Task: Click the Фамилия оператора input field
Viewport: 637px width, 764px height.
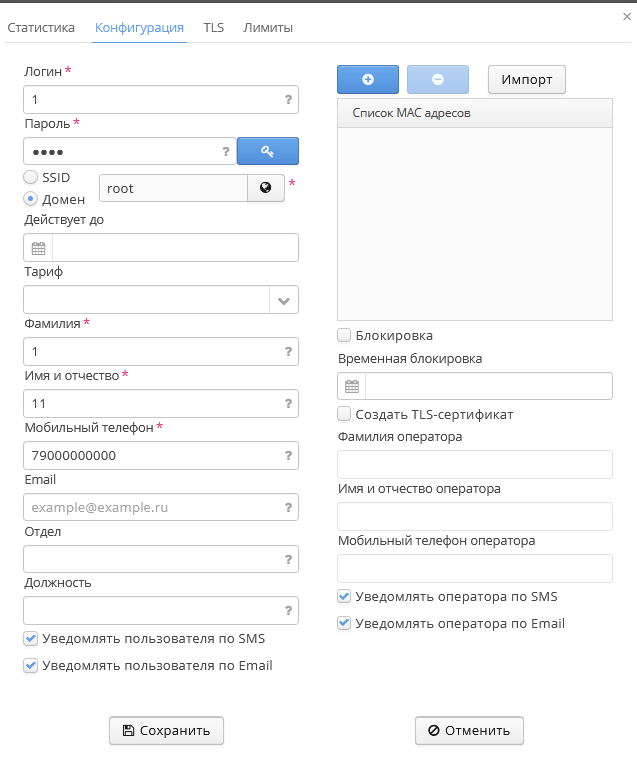Action: click(x=475, y=465)
